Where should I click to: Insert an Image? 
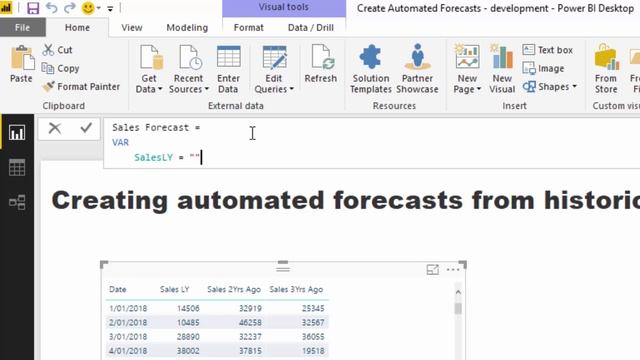coord(543,68)
